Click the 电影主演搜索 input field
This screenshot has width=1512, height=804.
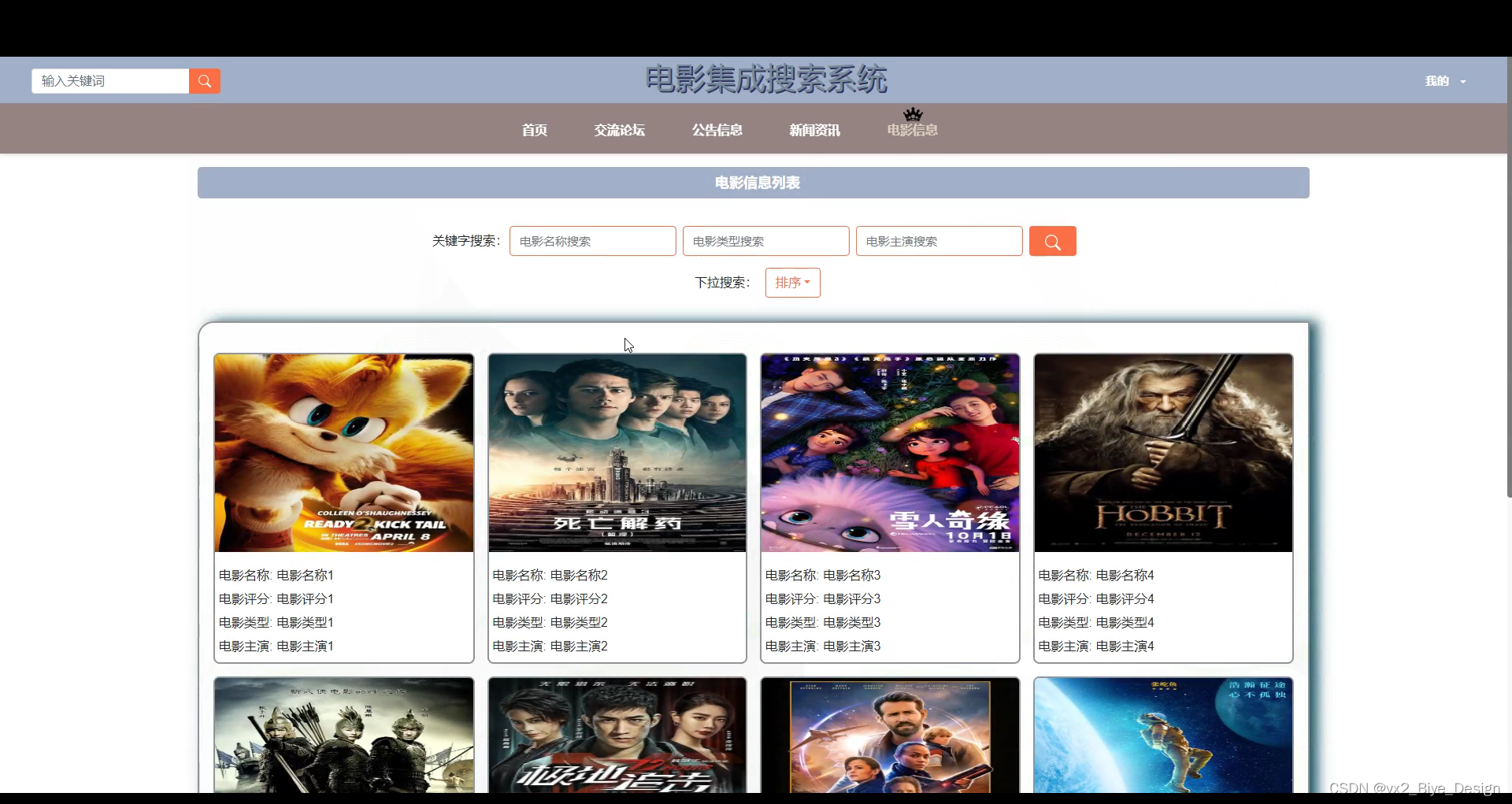coord(939,241)
